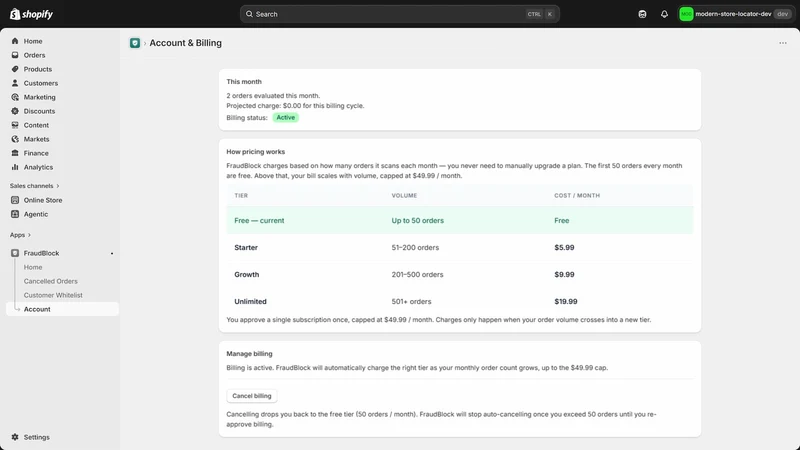Click the Starter tier name
800x450 pixels.
point(246,247)
